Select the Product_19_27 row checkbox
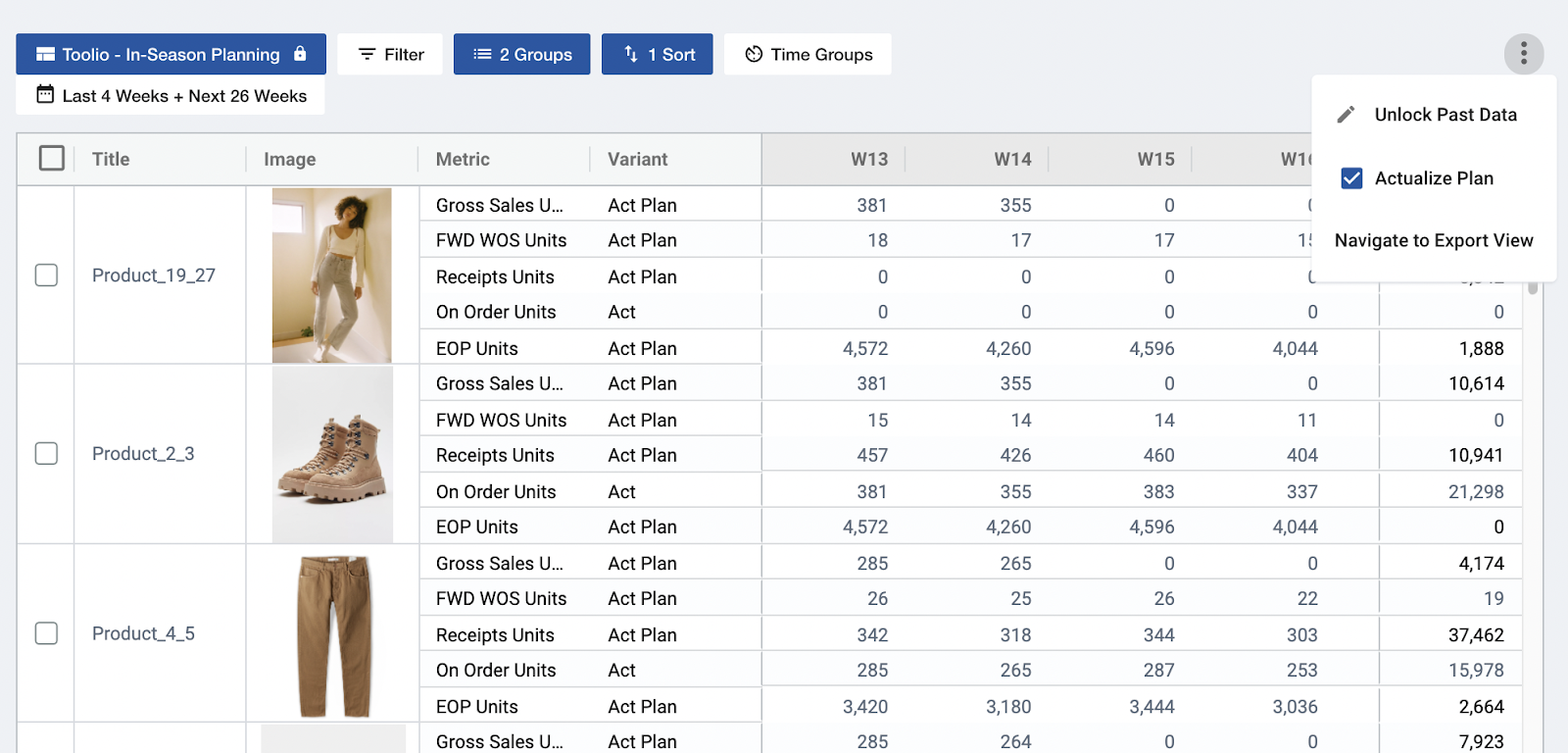Screen dimensions: 1568x753 pos(46,276)
